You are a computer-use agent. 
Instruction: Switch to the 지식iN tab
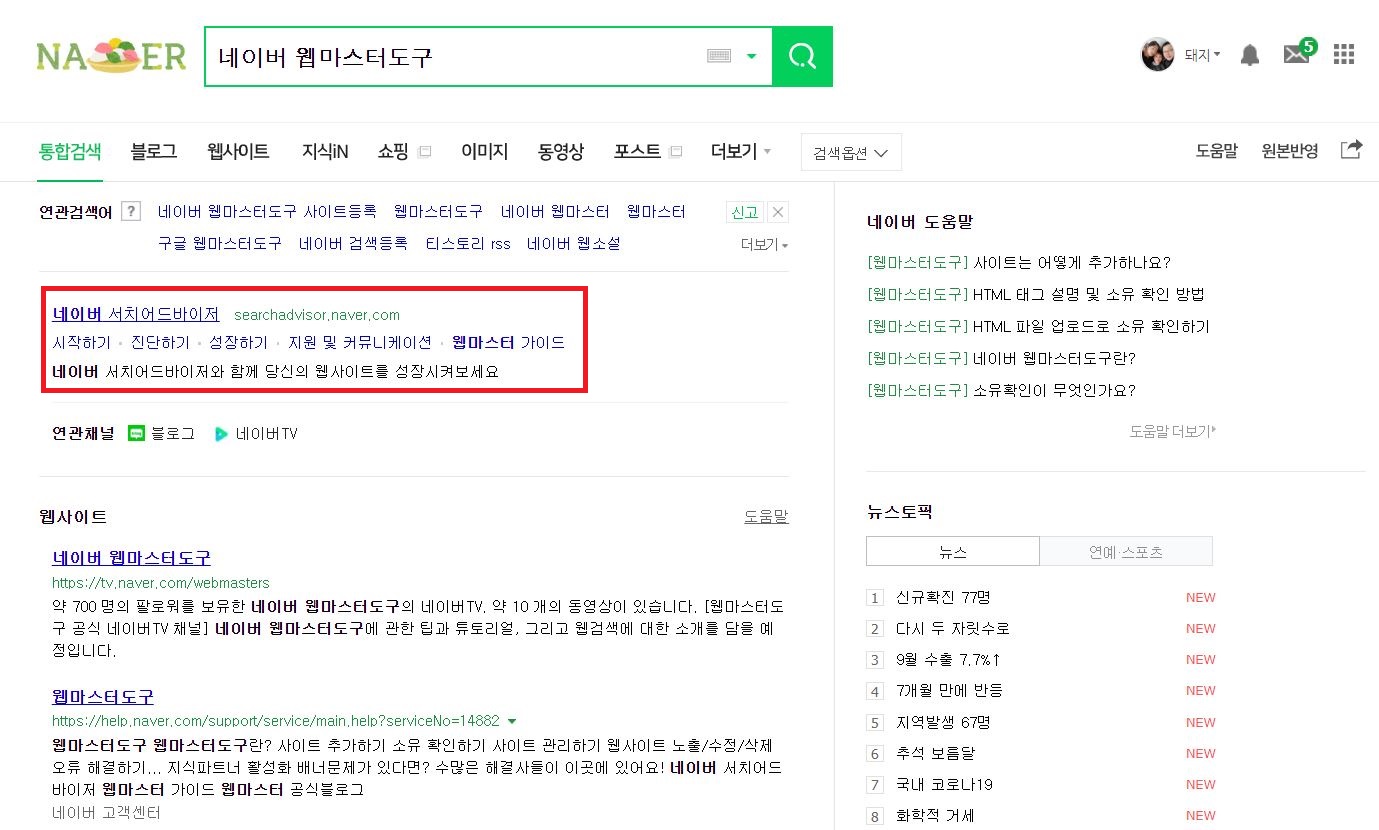[325, 152]
